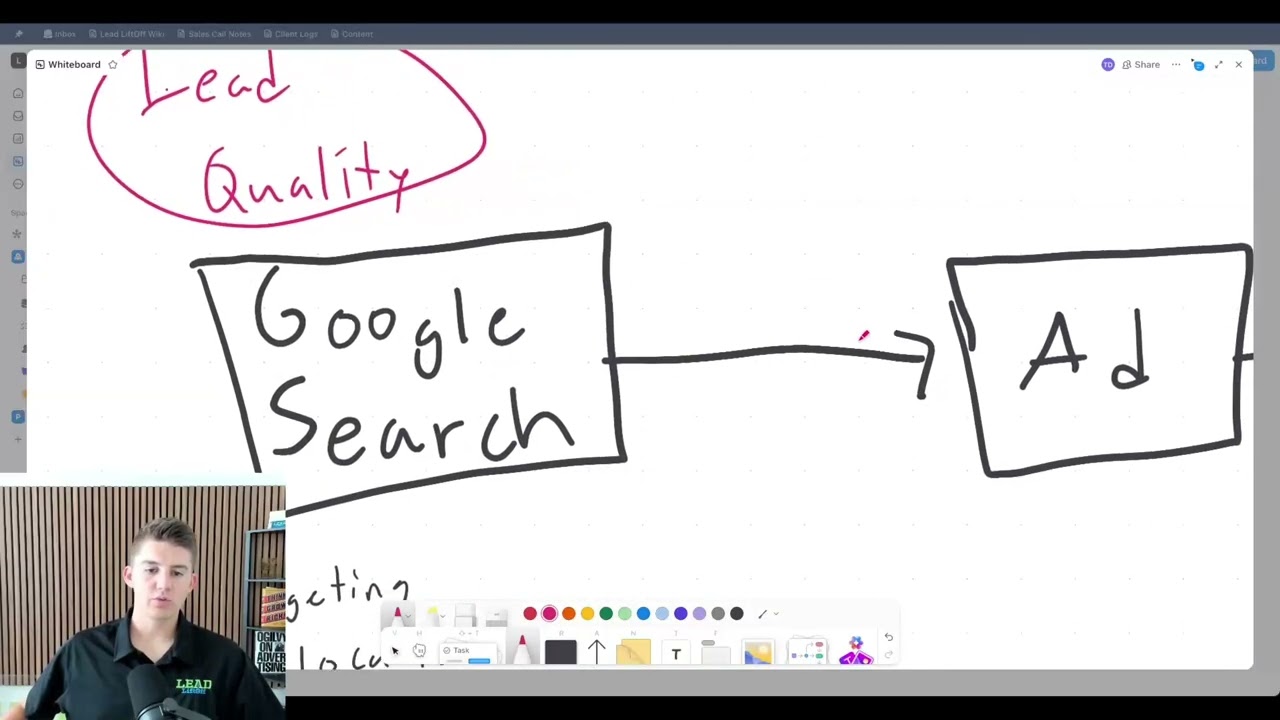Open the Sales Call Notes tab
Image resolution: width=1280 pixels, height=720 pixels.
coord(214,34)
